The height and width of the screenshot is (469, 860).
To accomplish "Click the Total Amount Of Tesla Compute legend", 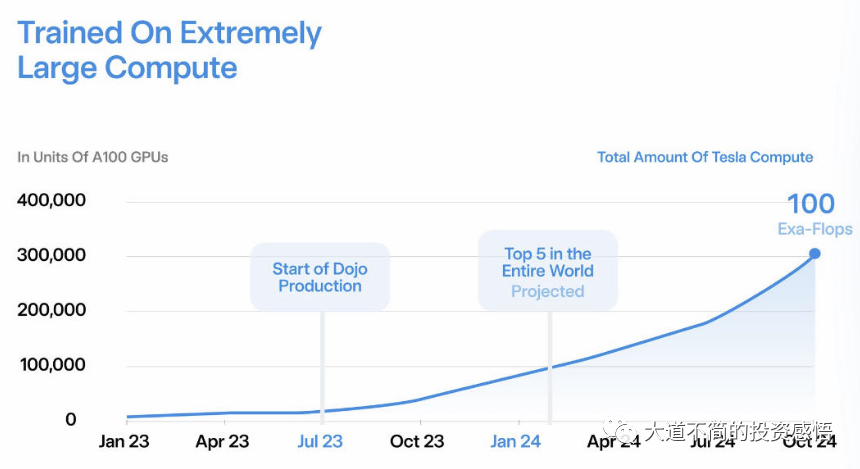I will [705, 157].
